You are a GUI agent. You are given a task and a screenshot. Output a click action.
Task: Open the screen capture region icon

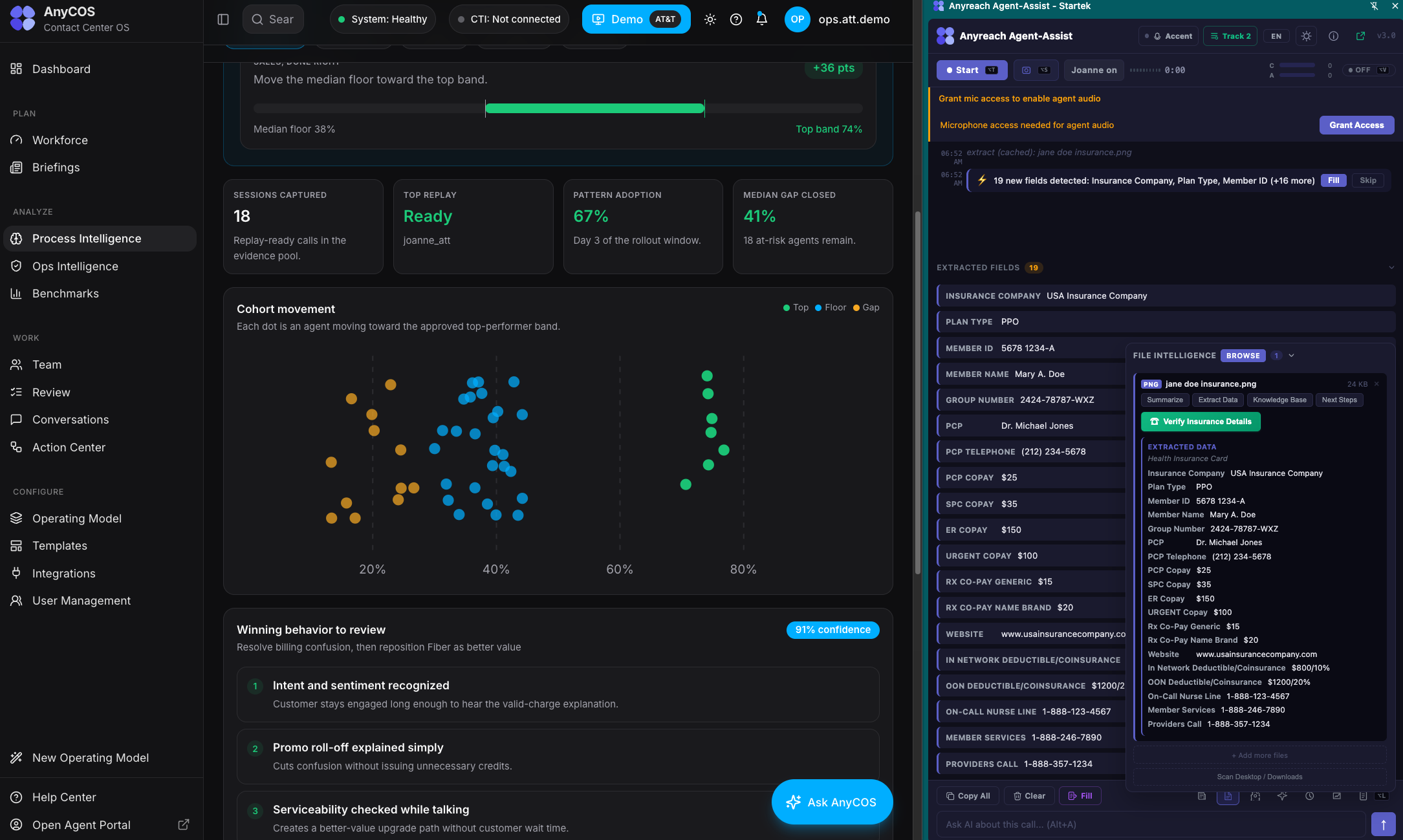click(1256, 796)
